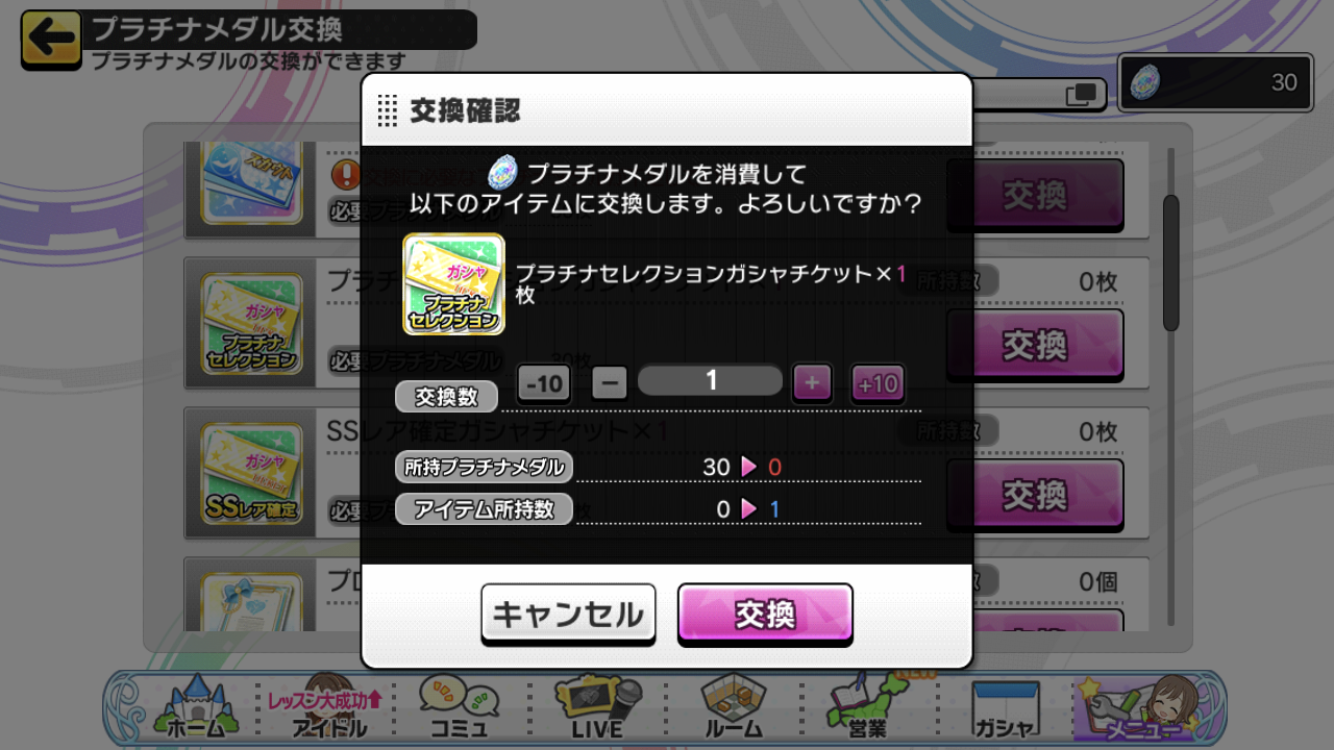The height and width of the screenshot is (750, 1334).
Task: Open the ガシャ icon in bottom bar
Action: (x=1006, y=710)
